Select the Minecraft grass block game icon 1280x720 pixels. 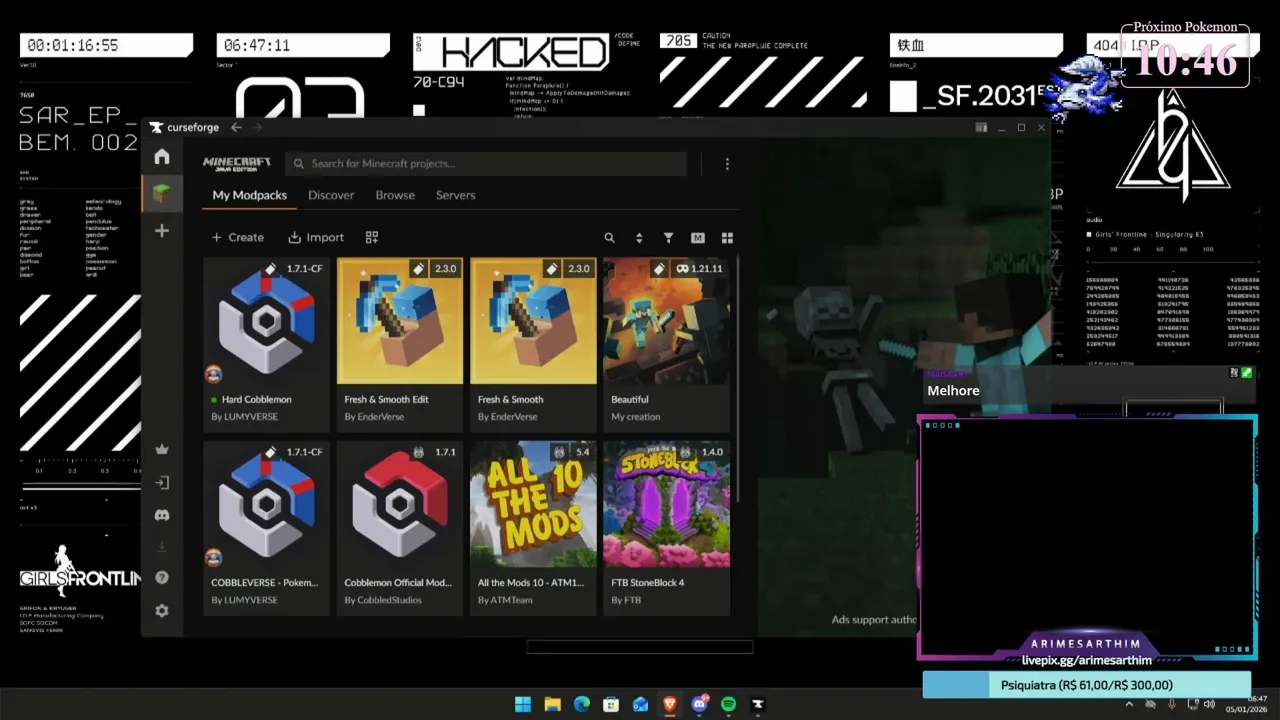162,193
